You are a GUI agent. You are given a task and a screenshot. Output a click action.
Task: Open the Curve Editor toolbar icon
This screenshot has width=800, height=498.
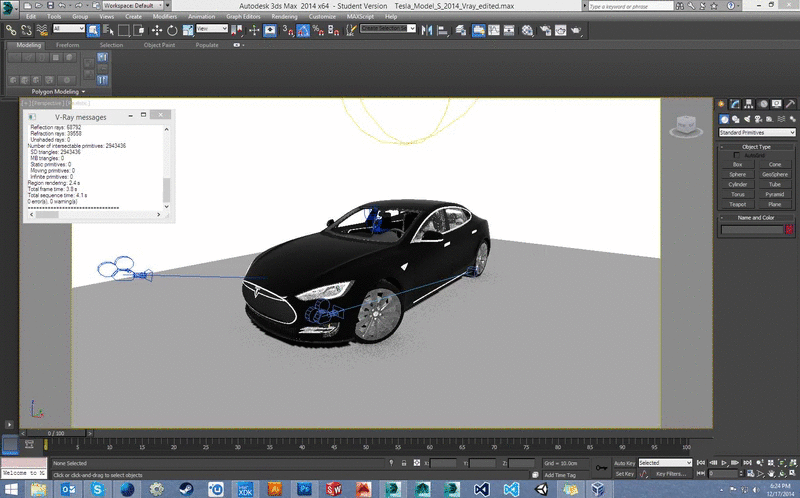(494, 30)
